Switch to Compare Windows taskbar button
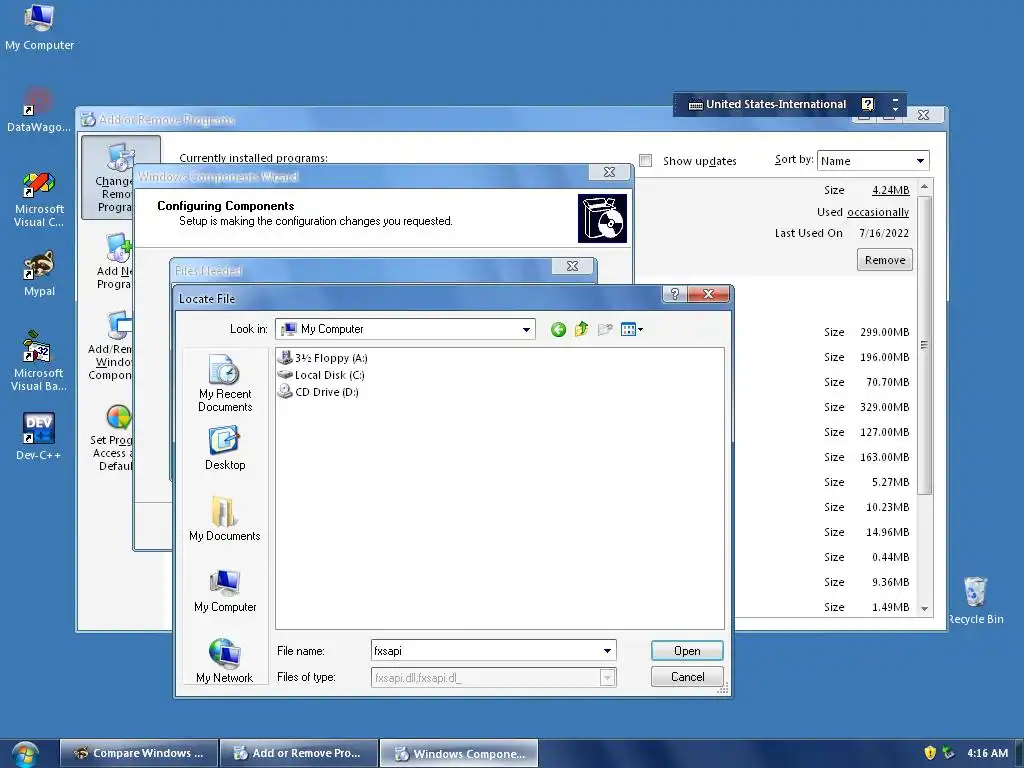 tap(138, 753)
